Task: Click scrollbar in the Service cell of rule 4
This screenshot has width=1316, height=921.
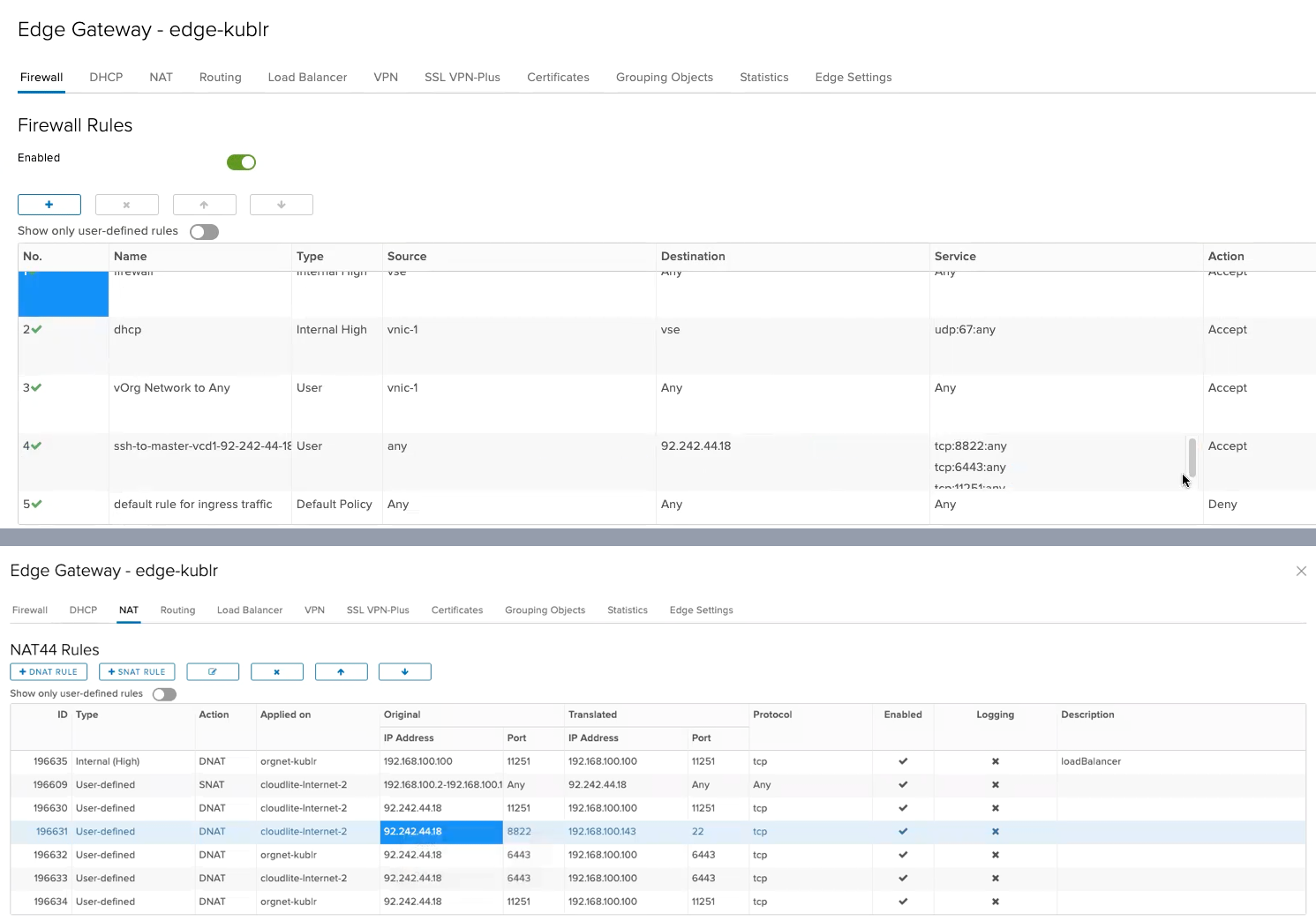Action: coord(1192,457)
